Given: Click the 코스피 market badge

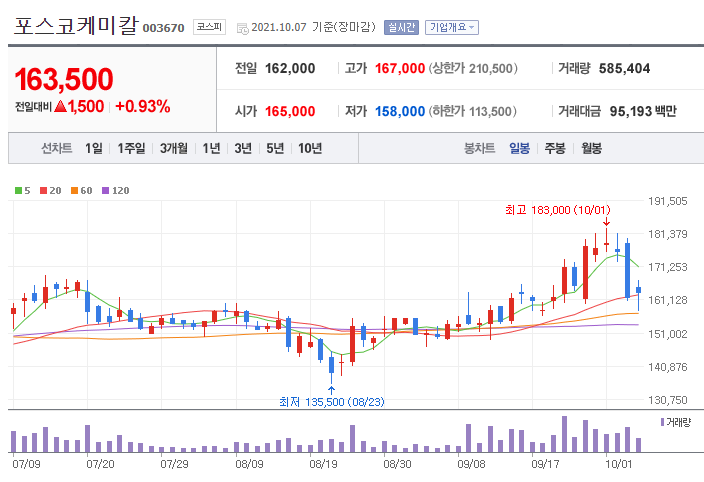Looking at the screenshot, I should (x=209, y=27).
